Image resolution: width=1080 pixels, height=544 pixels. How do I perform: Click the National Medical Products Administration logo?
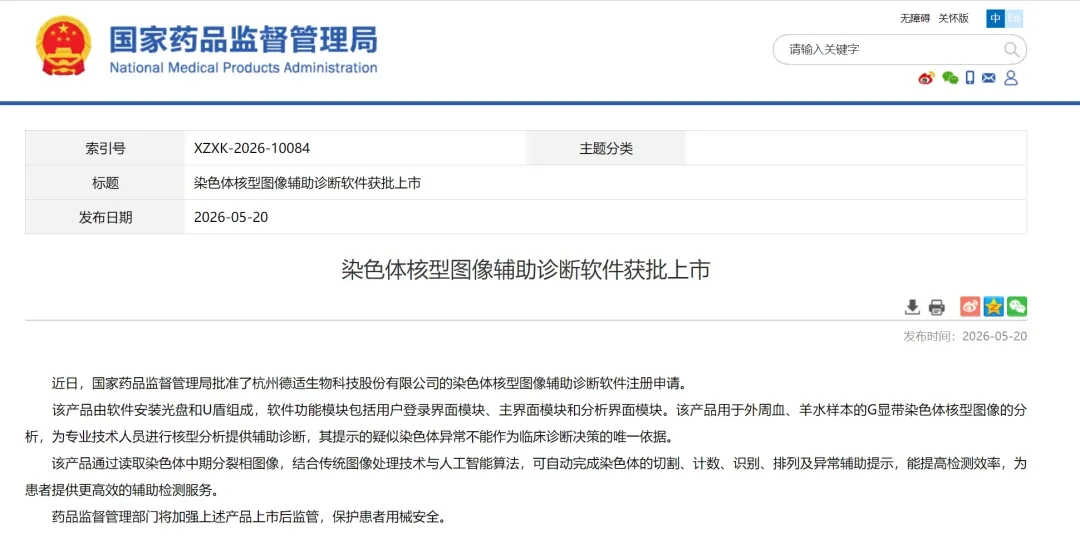pyautogui.click(x=243, y=49)
